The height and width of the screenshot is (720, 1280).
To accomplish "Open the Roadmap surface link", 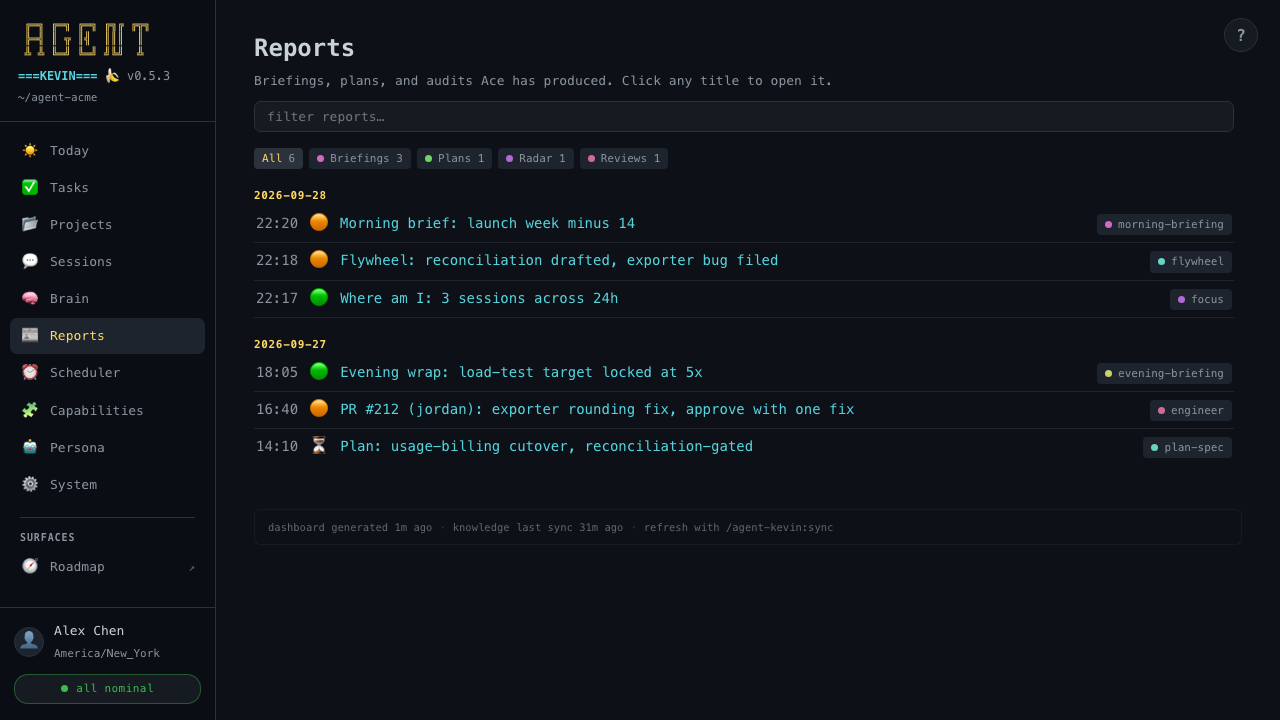I will pyautogui.click(x=107, y=566).
